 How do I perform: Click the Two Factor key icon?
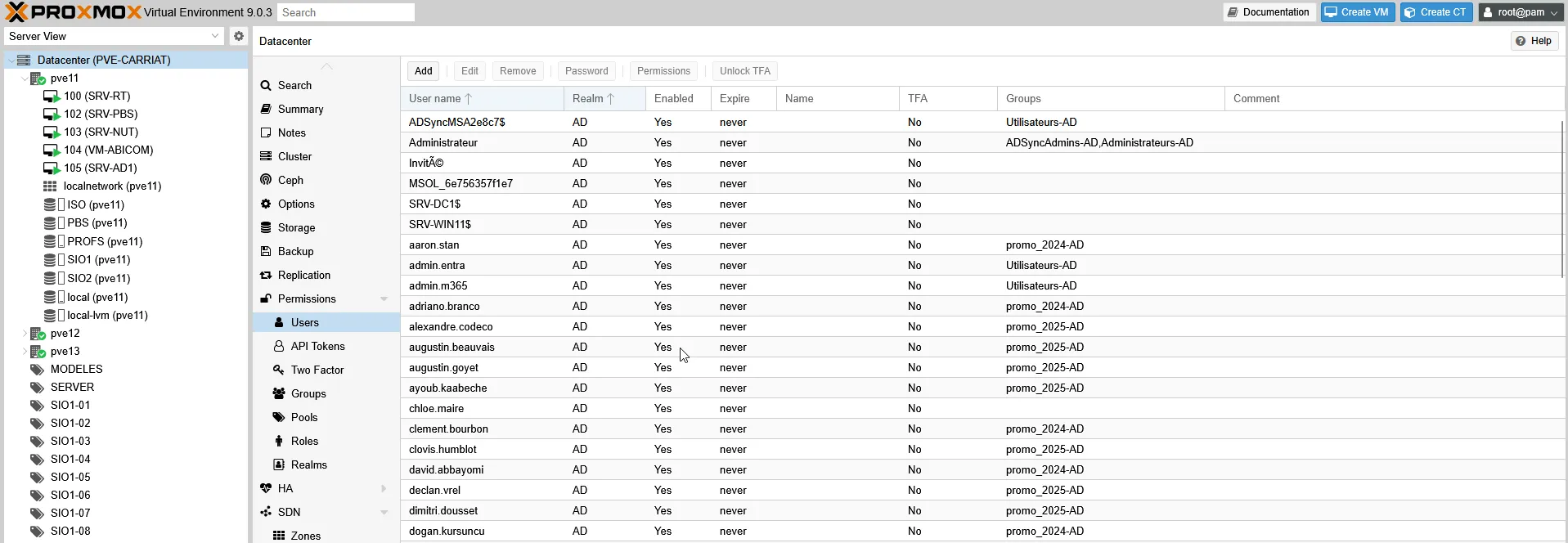[x=279, y=370]
